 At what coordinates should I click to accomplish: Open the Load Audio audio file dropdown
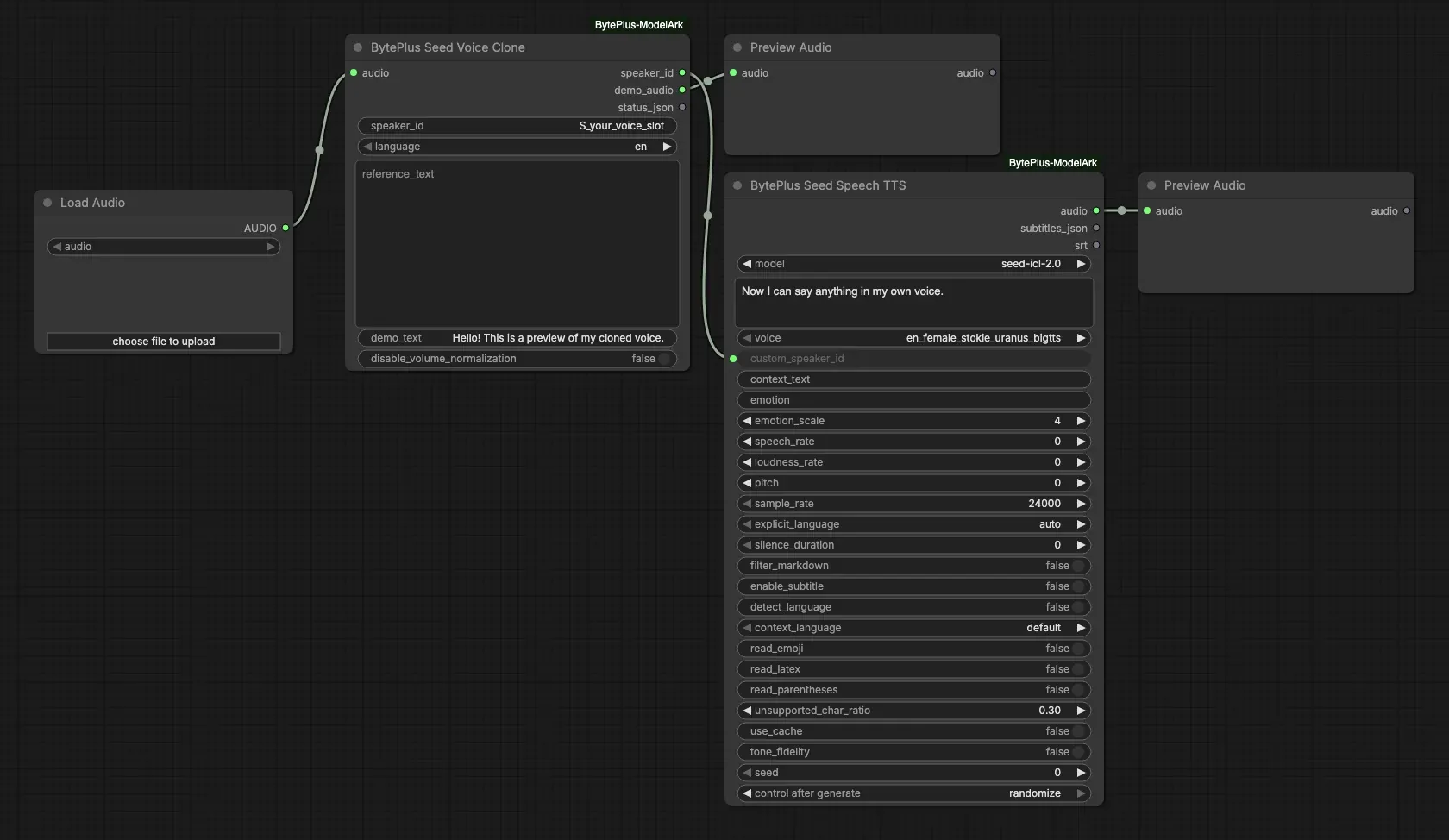coord(164,247)
